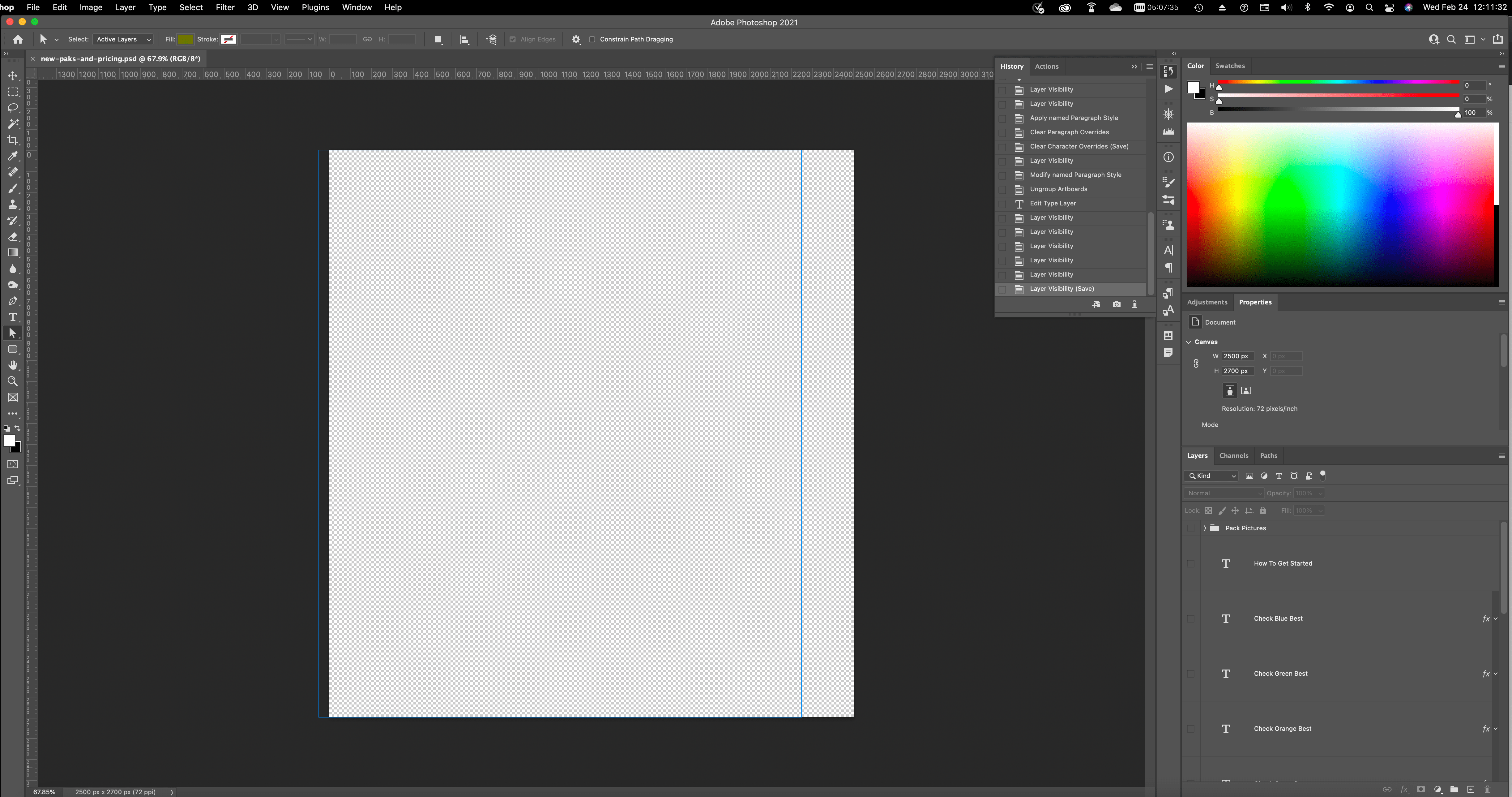The width and height of the screenshot is (1512, 797).
Task: Open the Active Layers select dropdown
Action: coord(122,39)
